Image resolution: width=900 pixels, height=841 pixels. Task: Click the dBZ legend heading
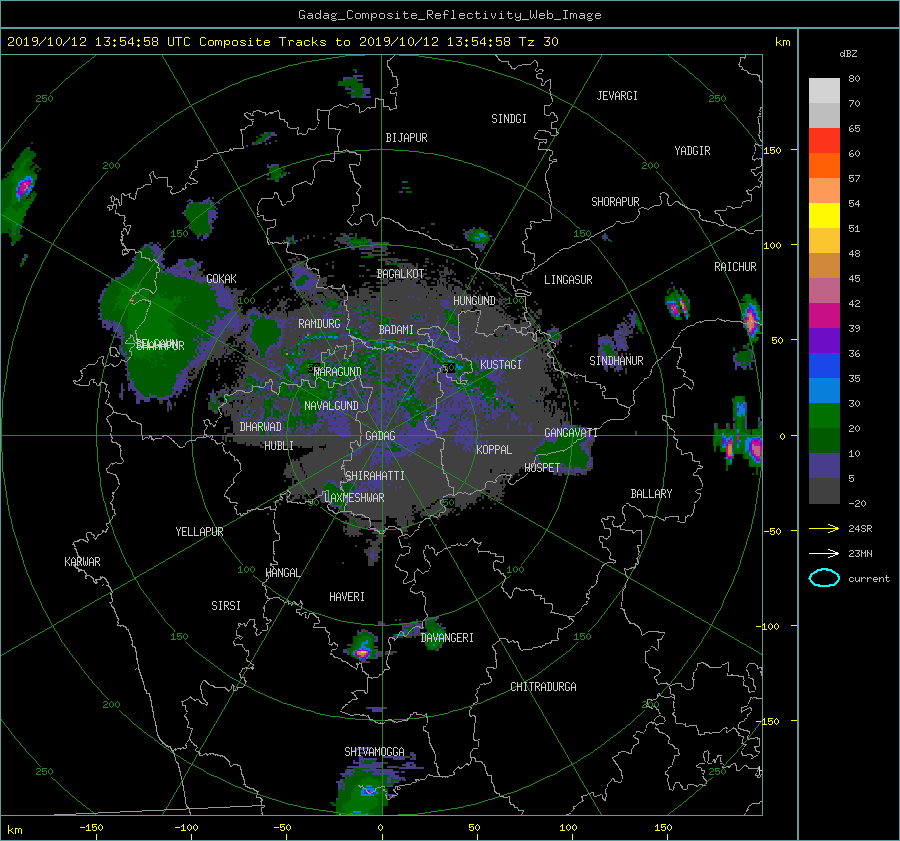tap(848, 54)
